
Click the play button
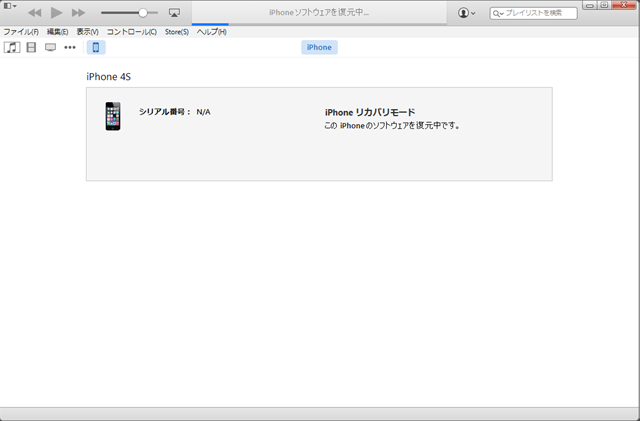(56, 13)
